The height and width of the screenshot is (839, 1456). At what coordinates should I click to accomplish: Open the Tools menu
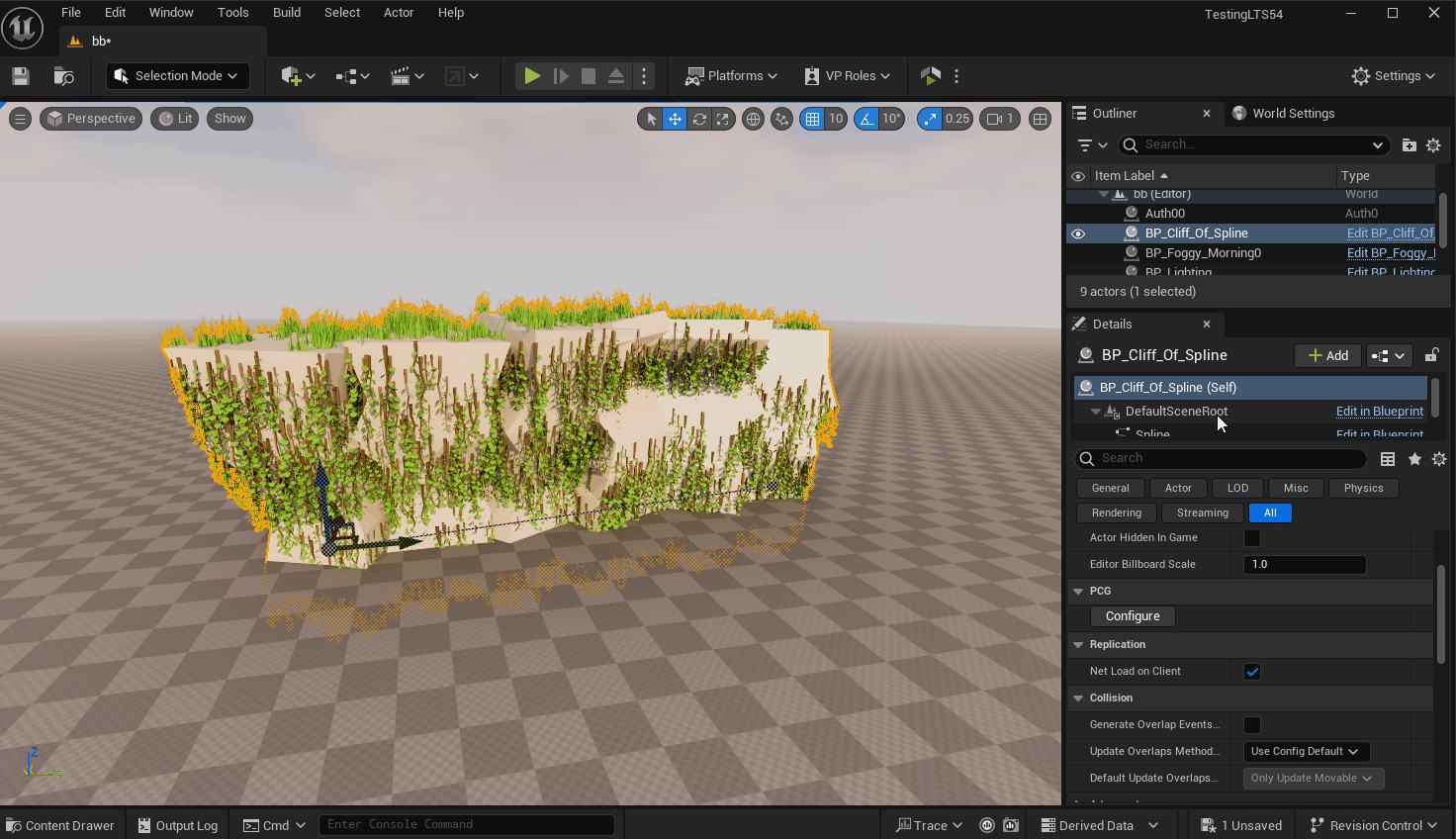coord(233,13)
